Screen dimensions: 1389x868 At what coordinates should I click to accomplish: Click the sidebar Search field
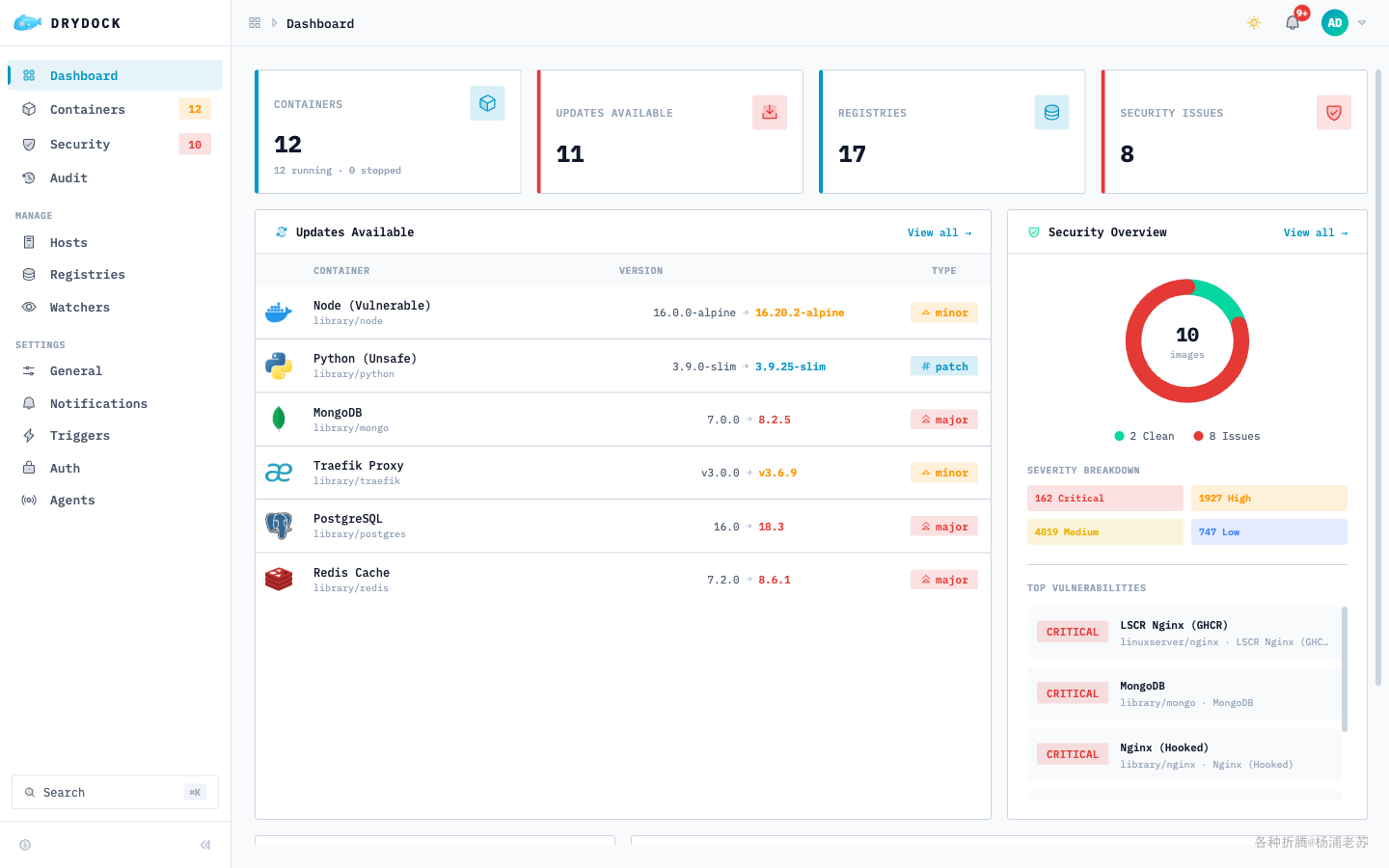point(115,792)
